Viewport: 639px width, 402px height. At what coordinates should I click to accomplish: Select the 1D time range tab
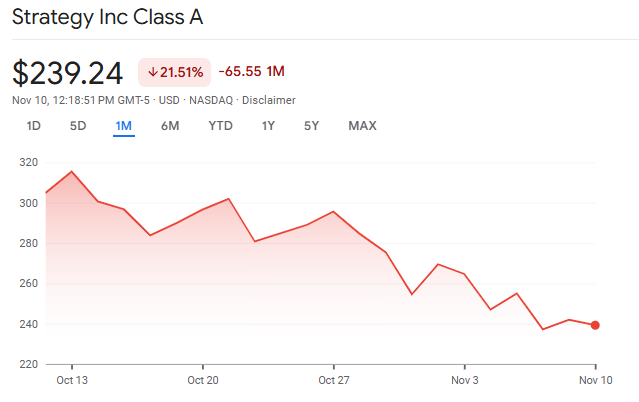coord(34,126)
